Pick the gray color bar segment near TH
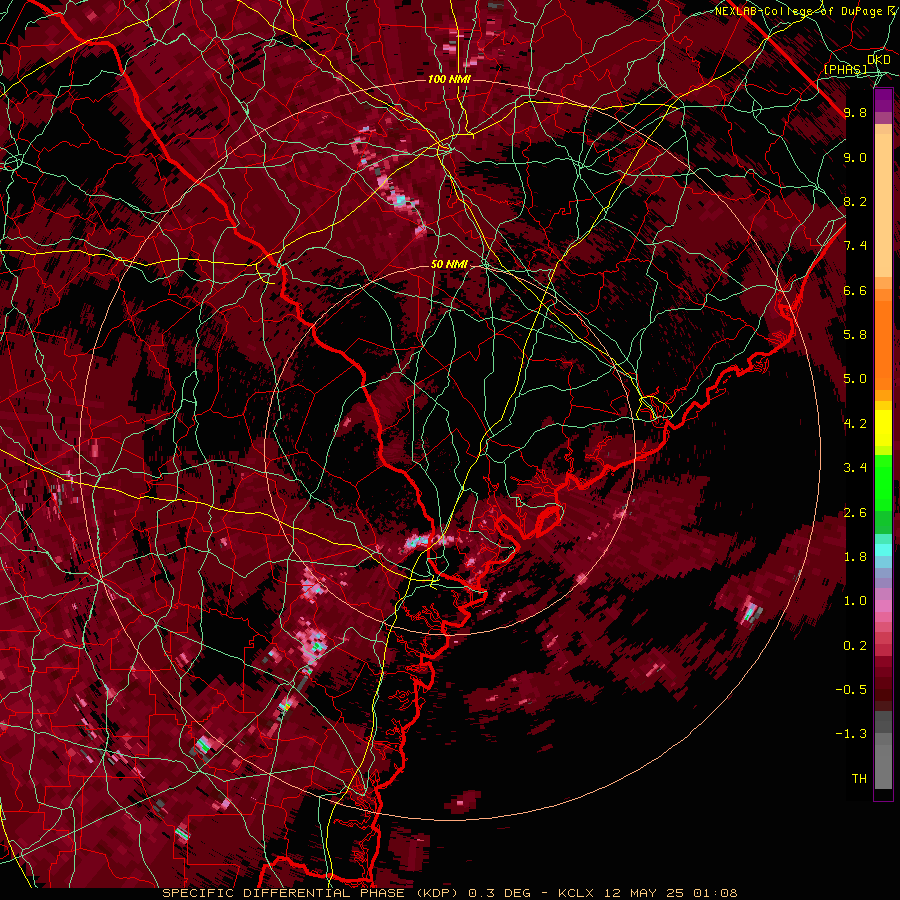 pyautogui.click(x=883, y=767)
